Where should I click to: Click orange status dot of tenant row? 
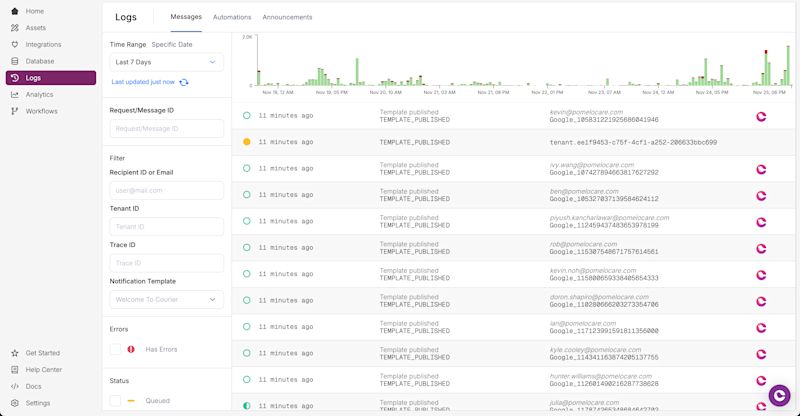[246, 142]
